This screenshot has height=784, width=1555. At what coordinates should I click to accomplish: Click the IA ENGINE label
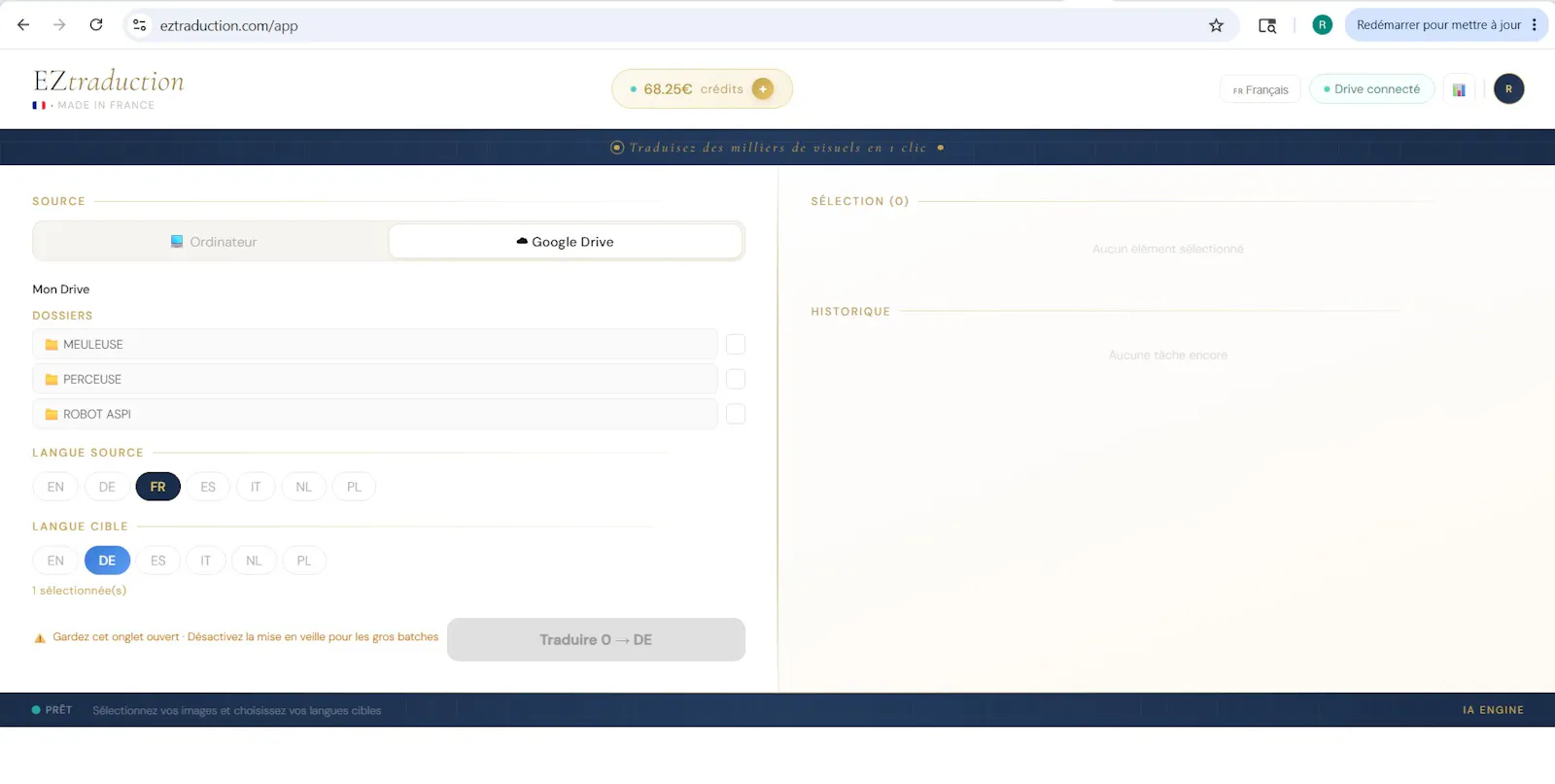pos(1493,710)
